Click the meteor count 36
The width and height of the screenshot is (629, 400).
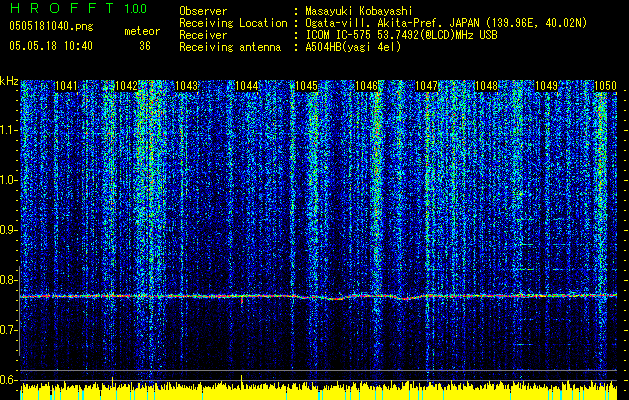tap(145, 46)
